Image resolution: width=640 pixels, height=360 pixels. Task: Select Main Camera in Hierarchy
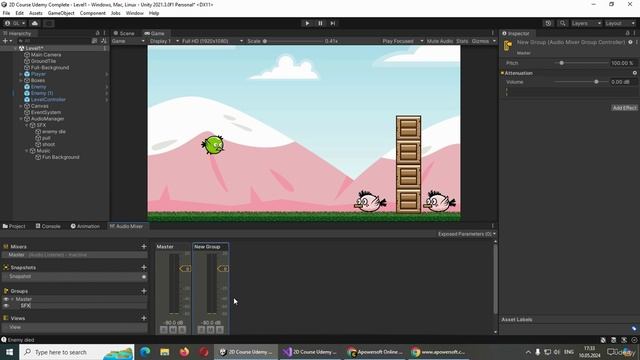click(x=46, y=55)
